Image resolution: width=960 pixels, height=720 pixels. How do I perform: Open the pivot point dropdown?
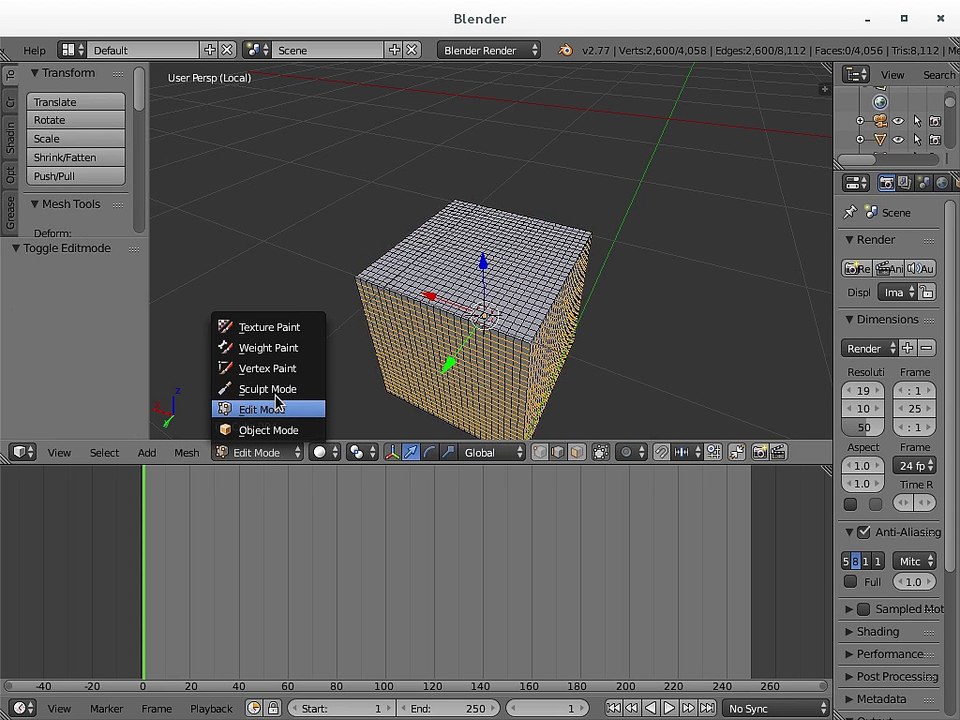click(x=362, y=452)
